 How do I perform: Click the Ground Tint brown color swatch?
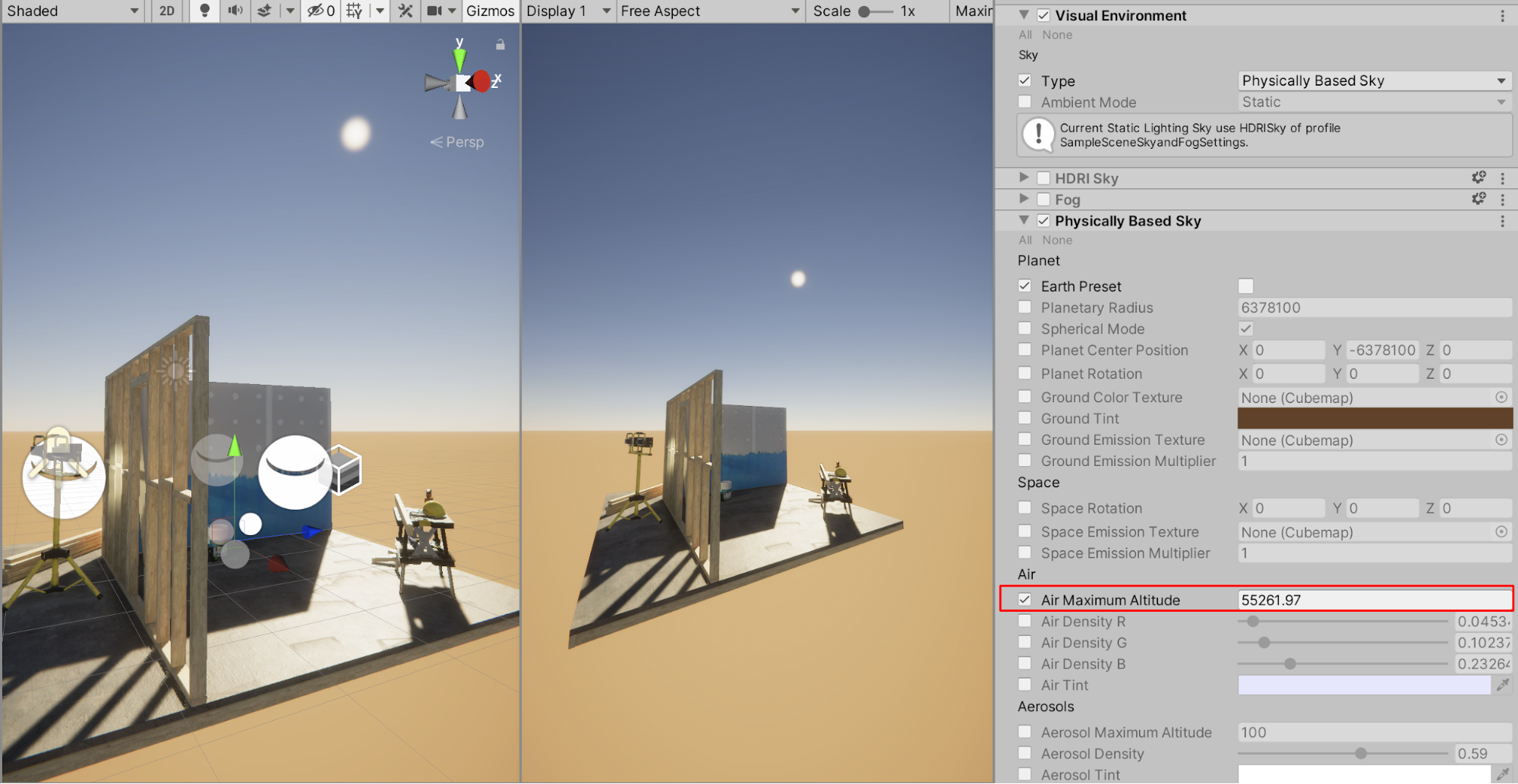point(1374,418)
